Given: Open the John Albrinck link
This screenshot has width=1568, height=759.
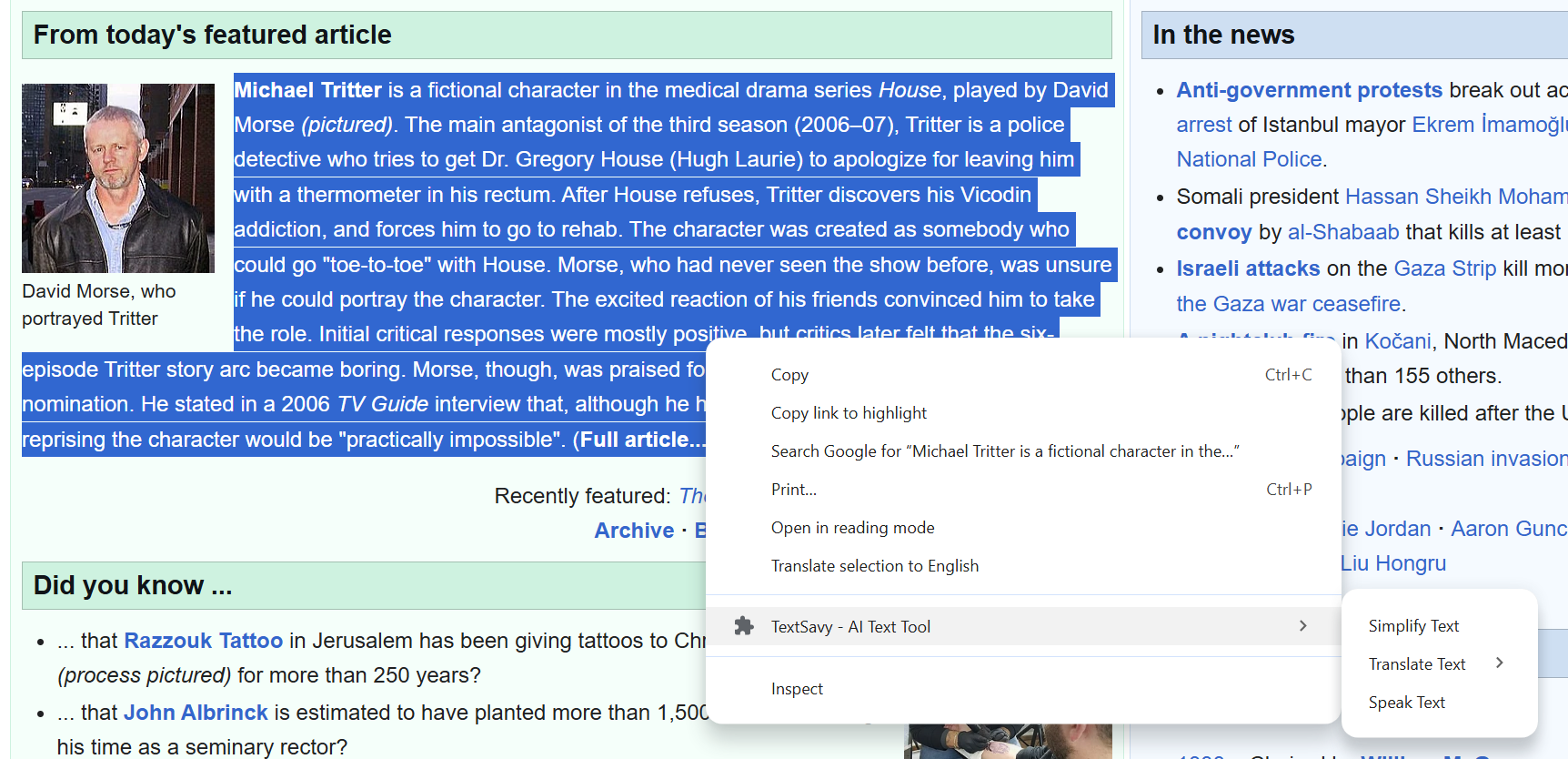Looking at the screenshot, I should 196,713.
